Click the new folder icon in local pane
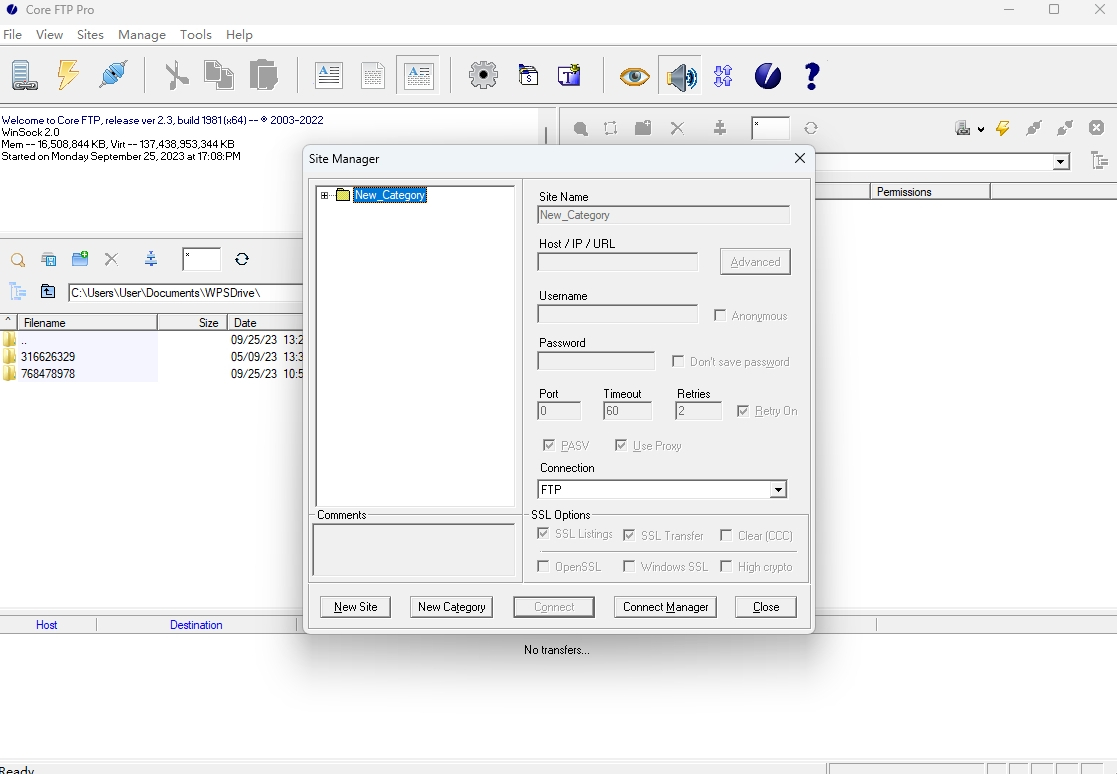Screen dimensions: 1117x774 (79, 259)
